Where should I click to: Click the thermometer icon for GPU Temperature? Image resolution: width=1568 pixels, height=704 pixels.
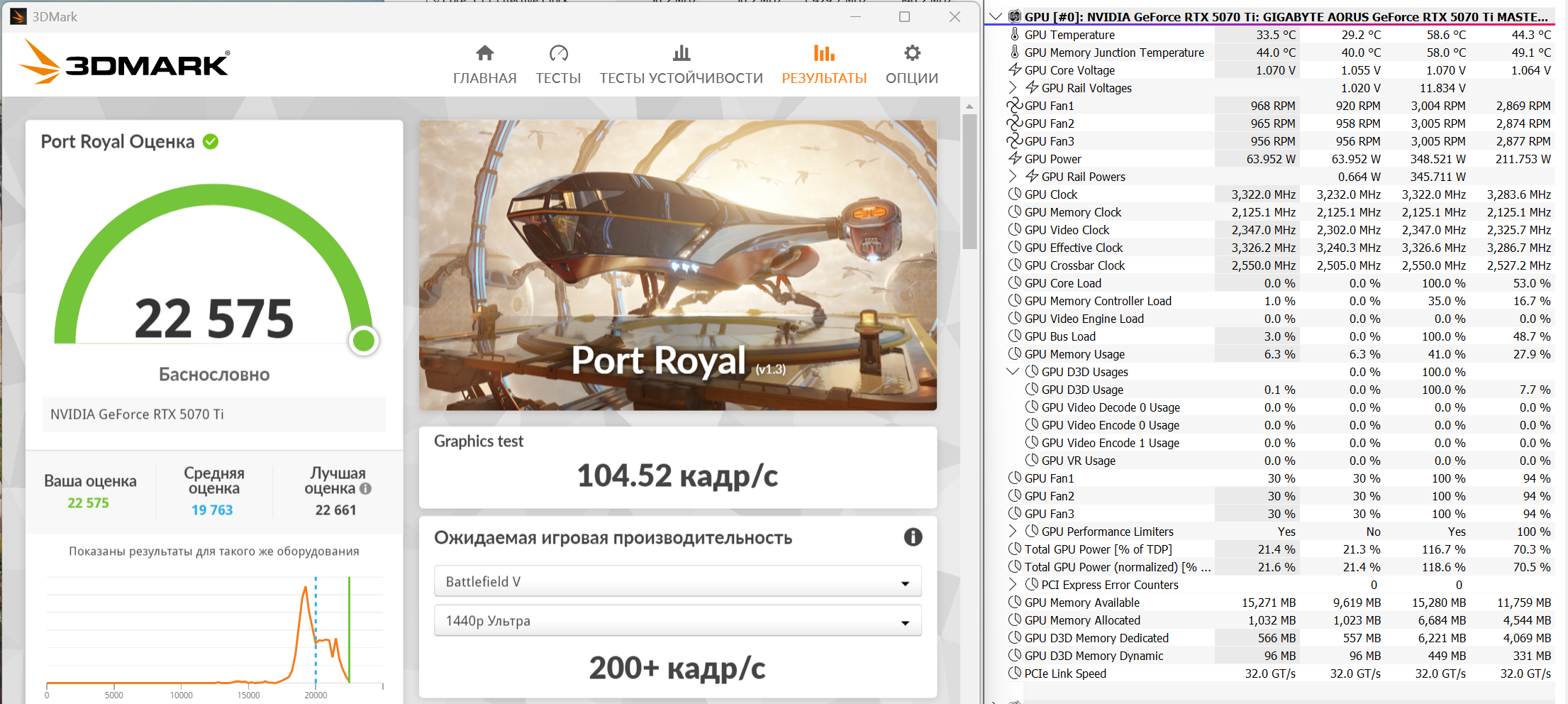[x=1015, y=34]
